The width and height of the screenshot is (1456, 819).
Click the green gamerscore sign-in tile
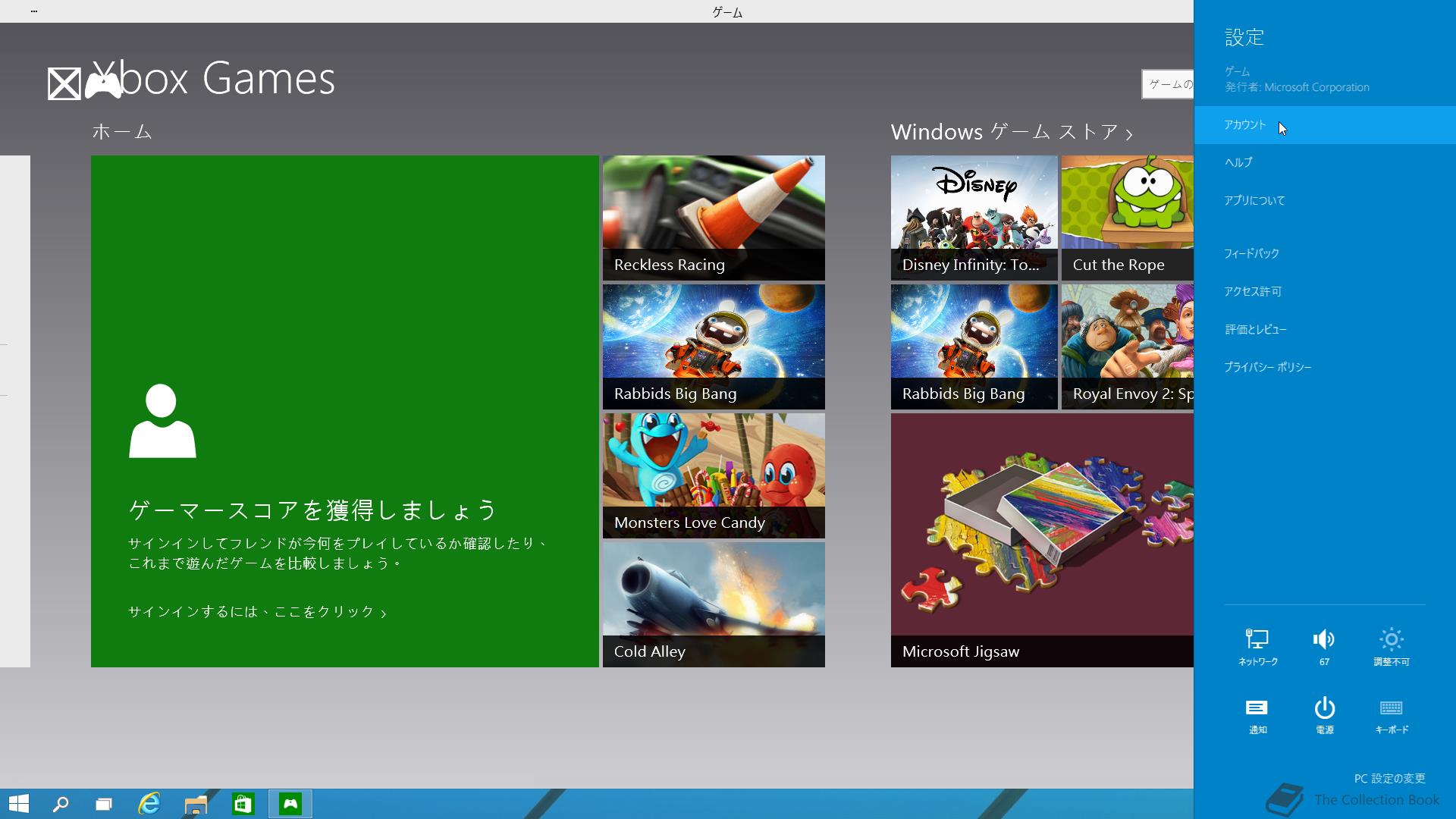pos(345,411)
